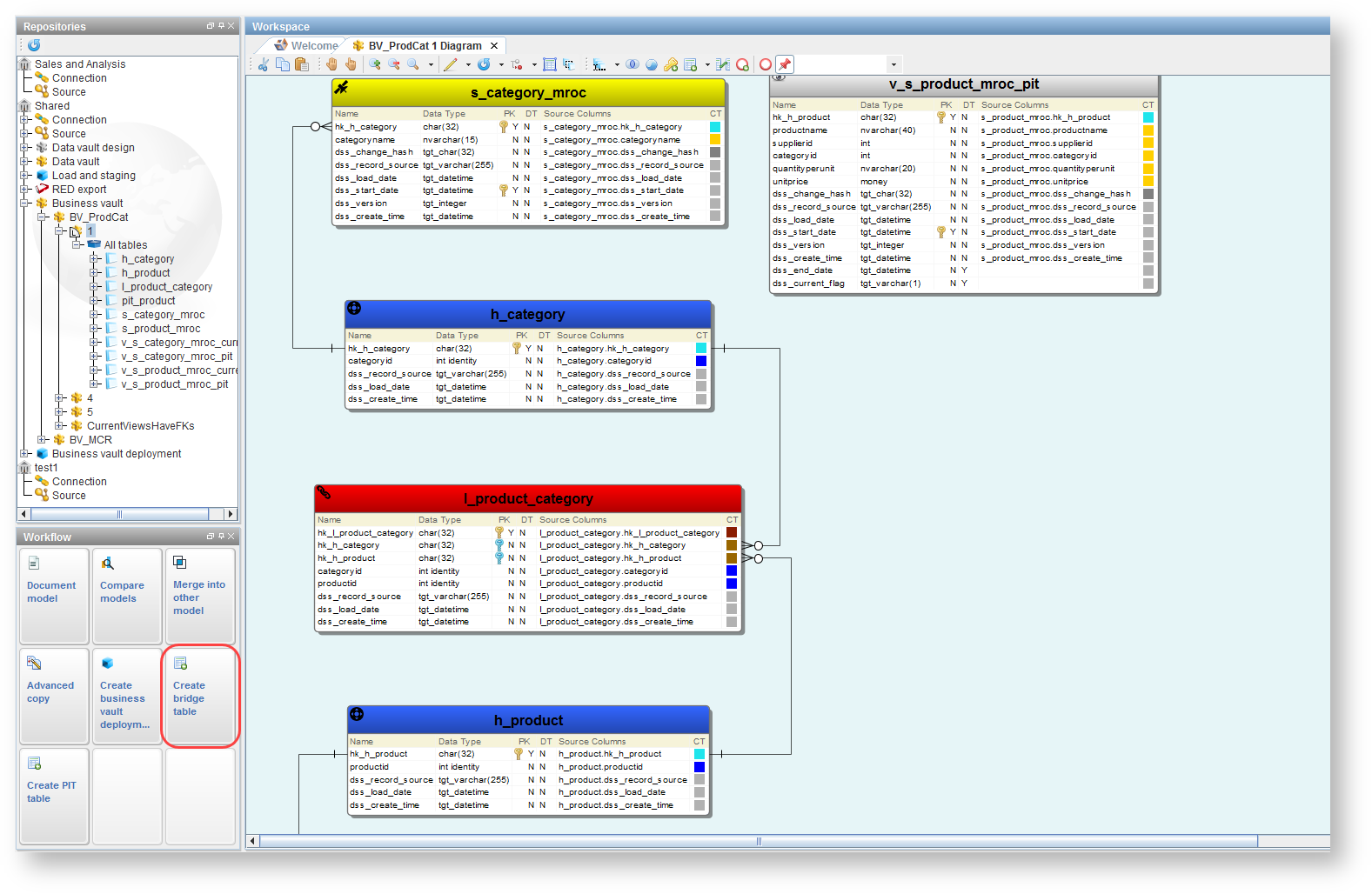
Task: Click the red circle icon in toolbar
Action: pos(766,64)
